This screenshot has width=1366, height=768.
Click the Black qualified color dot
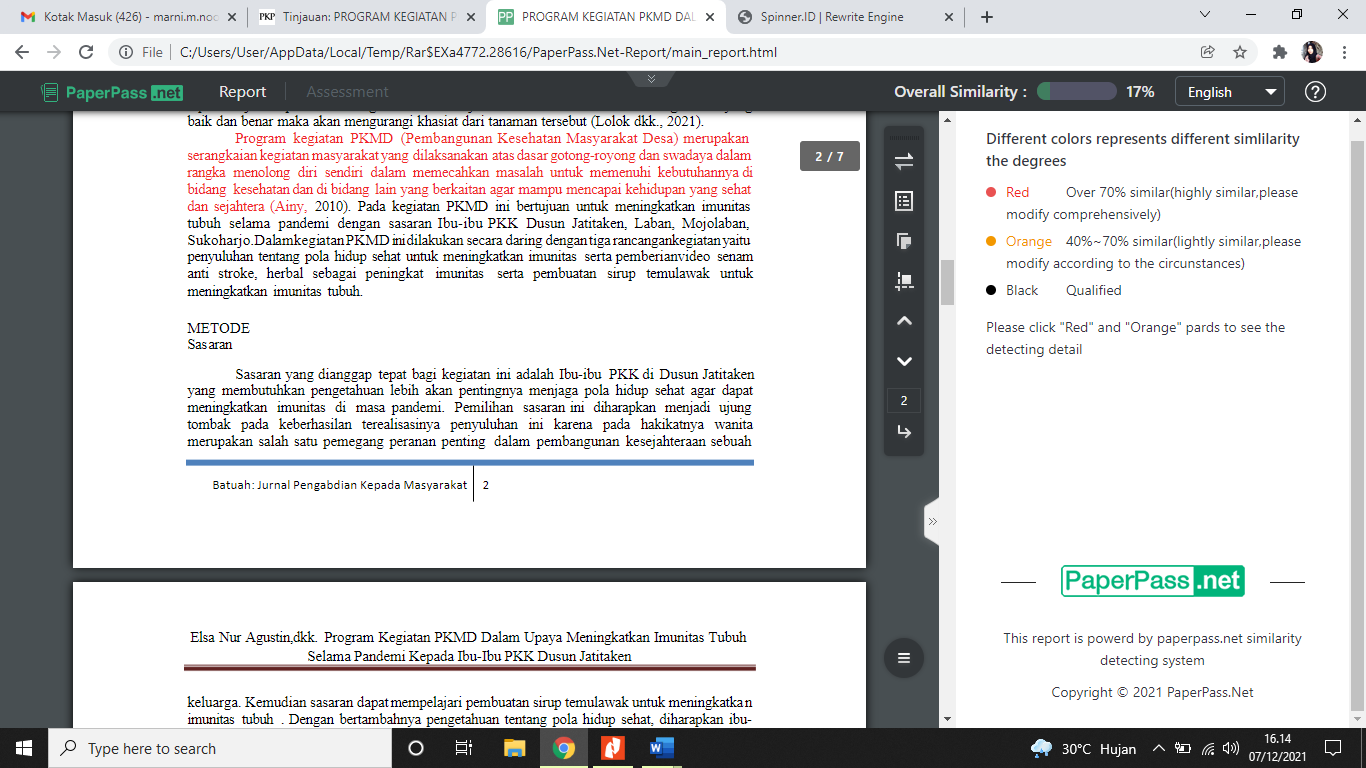991,290
